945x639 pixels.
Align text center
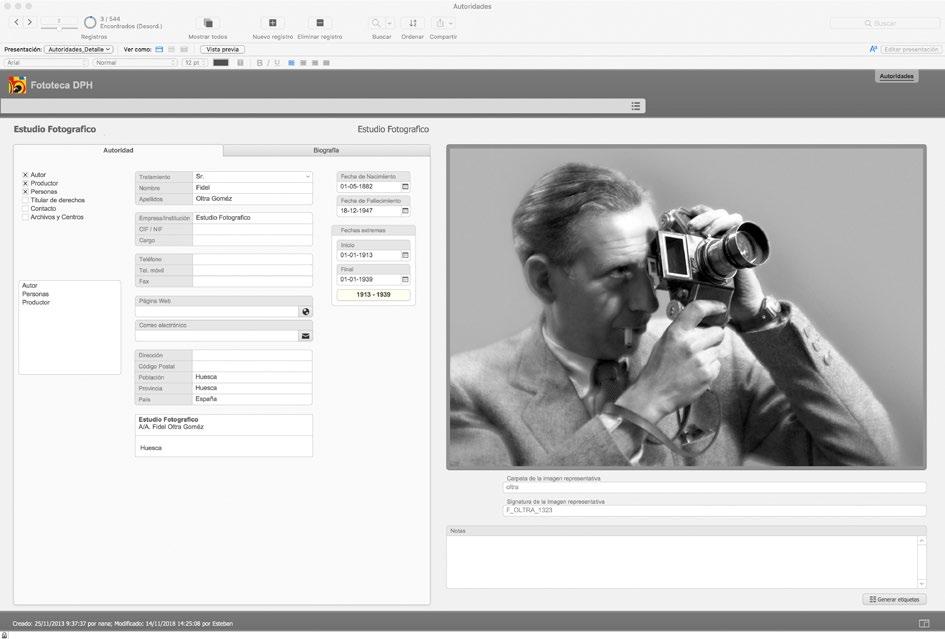point(303,63)
